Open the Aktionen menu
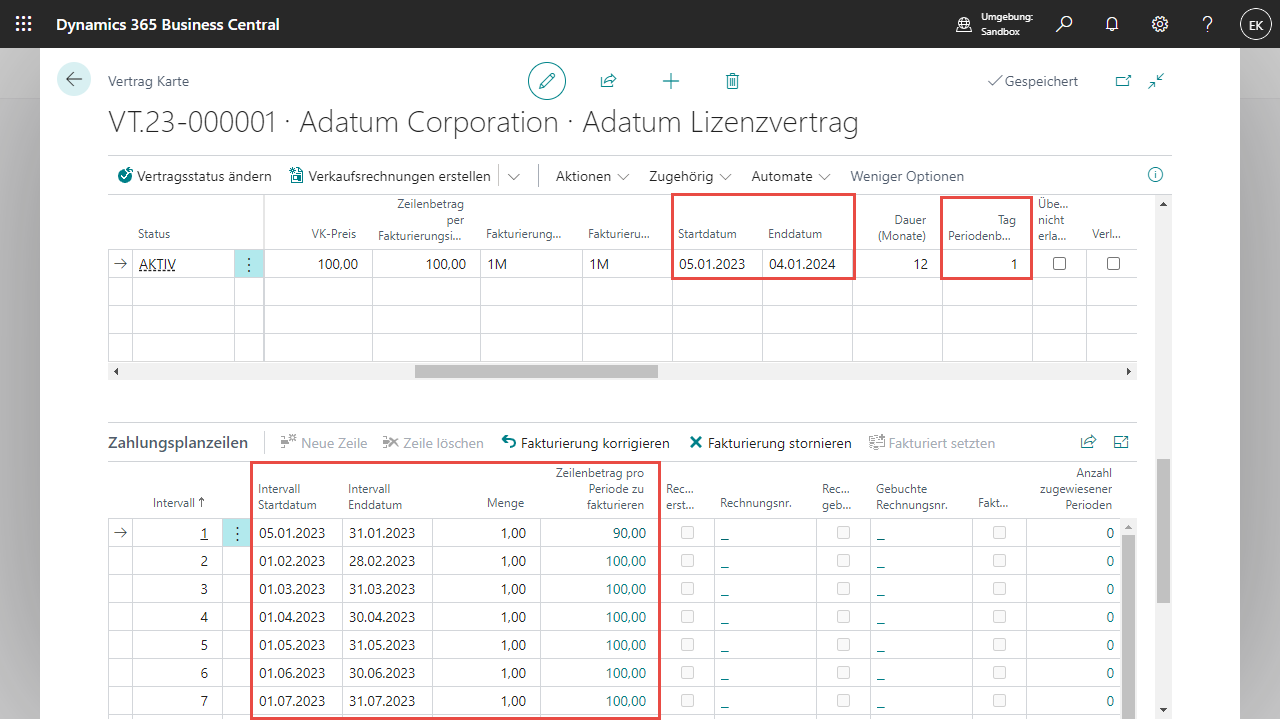The image size is (1280, 720). click(x=592, y=176)
